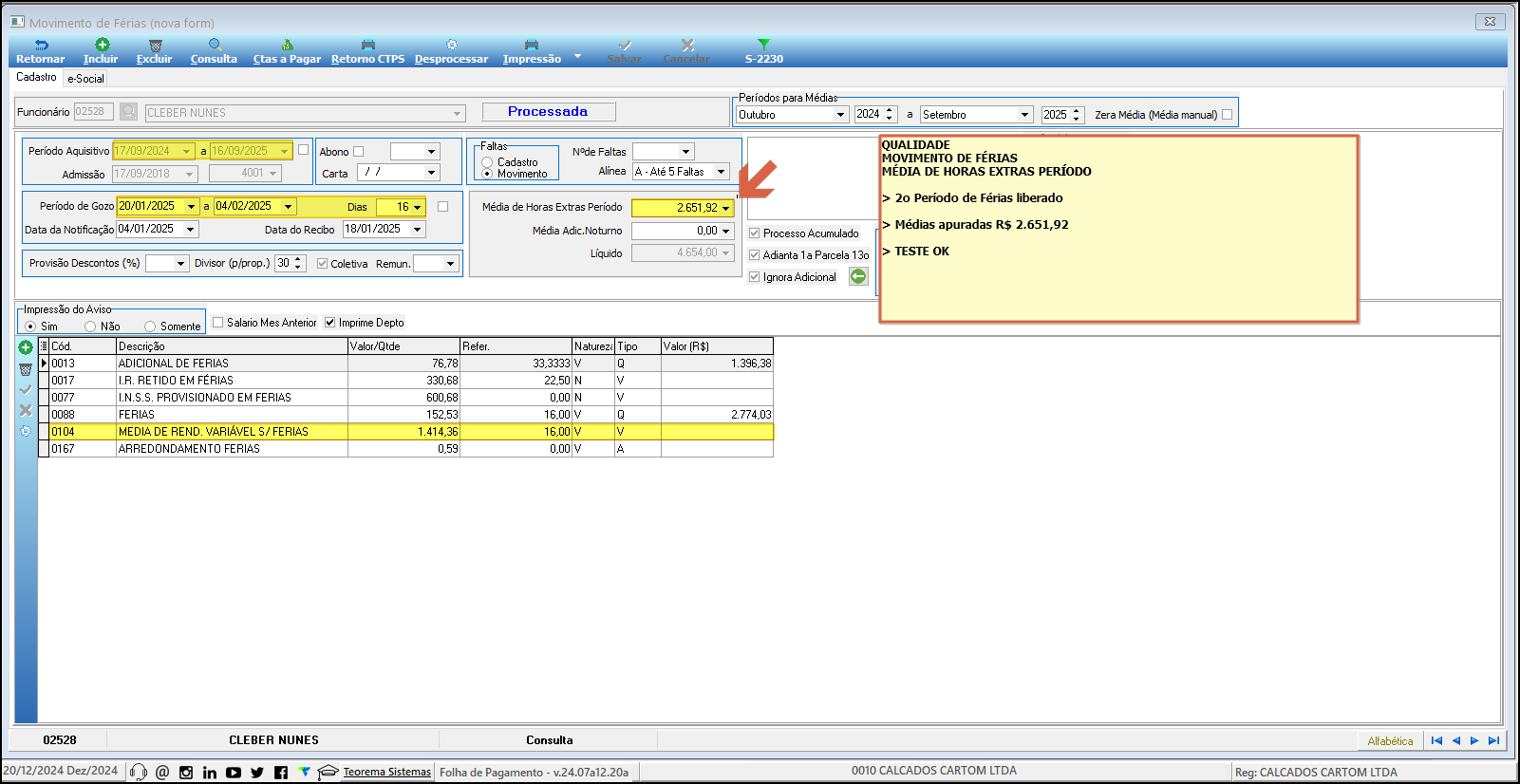Image resolution: width=1520 pixels, height=784 pixels.
Task: Click the graduation cap icon in status bar
Action: (328, 772)
